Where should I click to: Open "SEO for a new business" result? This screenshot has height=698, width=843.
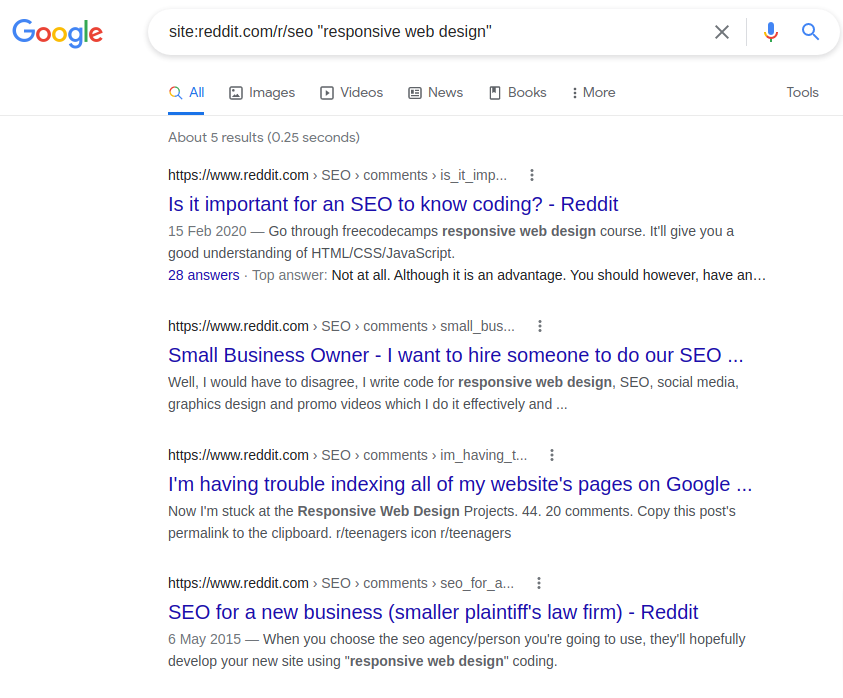point(433,612)
